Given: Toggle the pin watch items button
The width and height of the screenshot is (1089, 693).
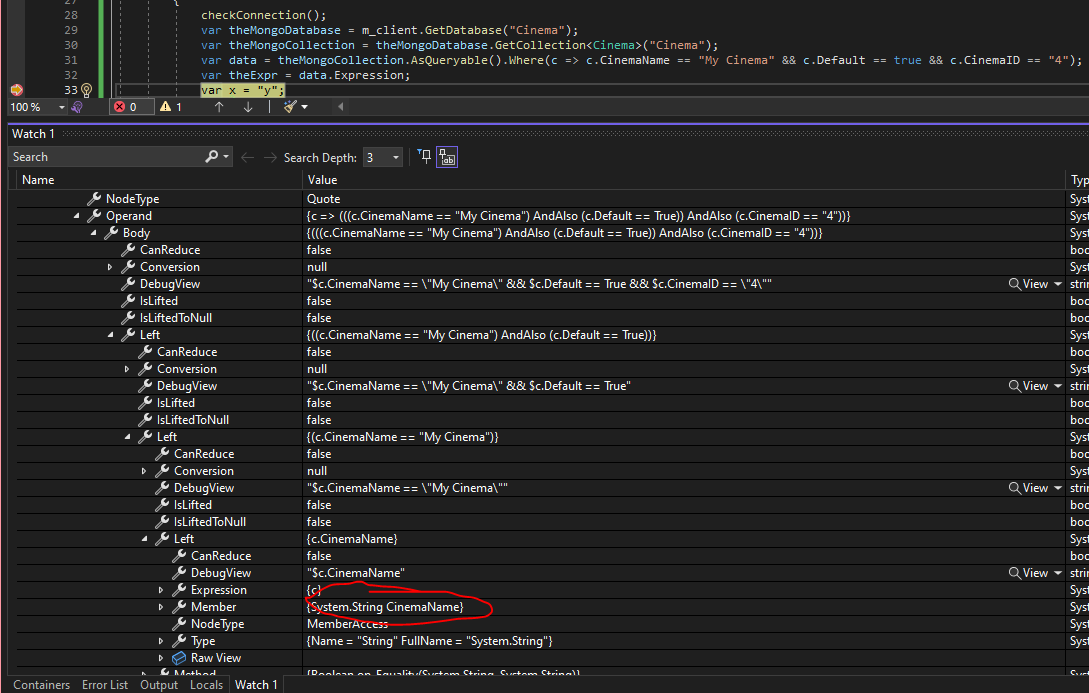Looking at the screenshot, I should click(x=425, y=157).
